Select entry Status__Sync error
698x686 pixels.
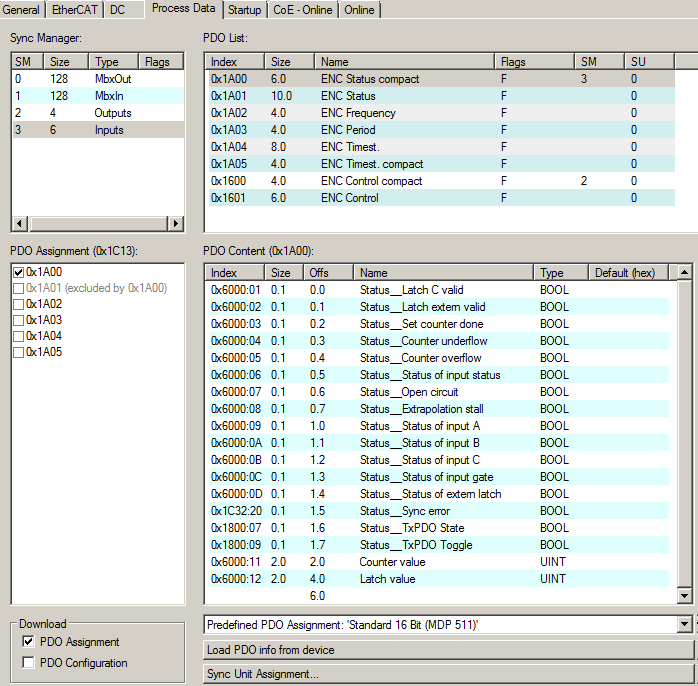439,511
